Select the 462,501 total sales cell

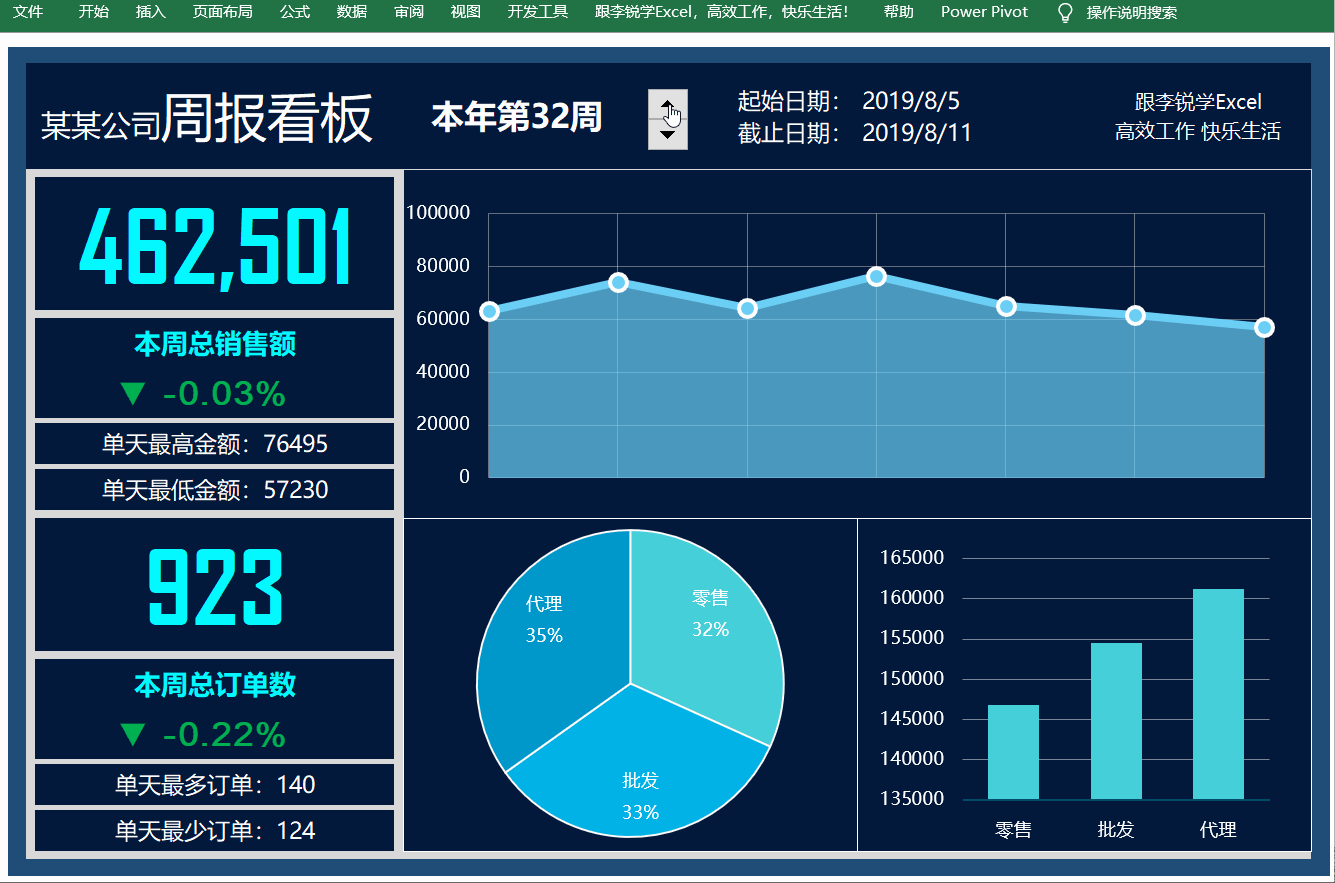click(215, 245)
